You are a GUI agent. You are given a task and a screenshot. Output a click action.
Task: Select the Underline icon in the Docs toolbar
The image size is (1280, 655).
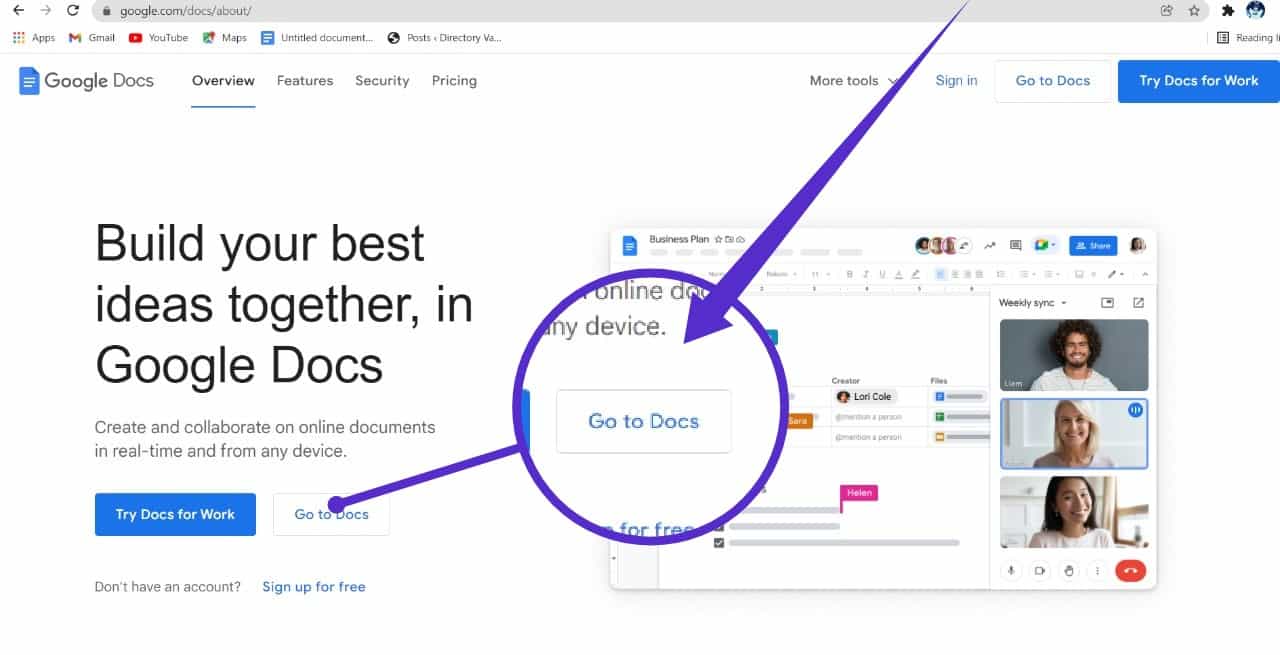tap(883, 274)
